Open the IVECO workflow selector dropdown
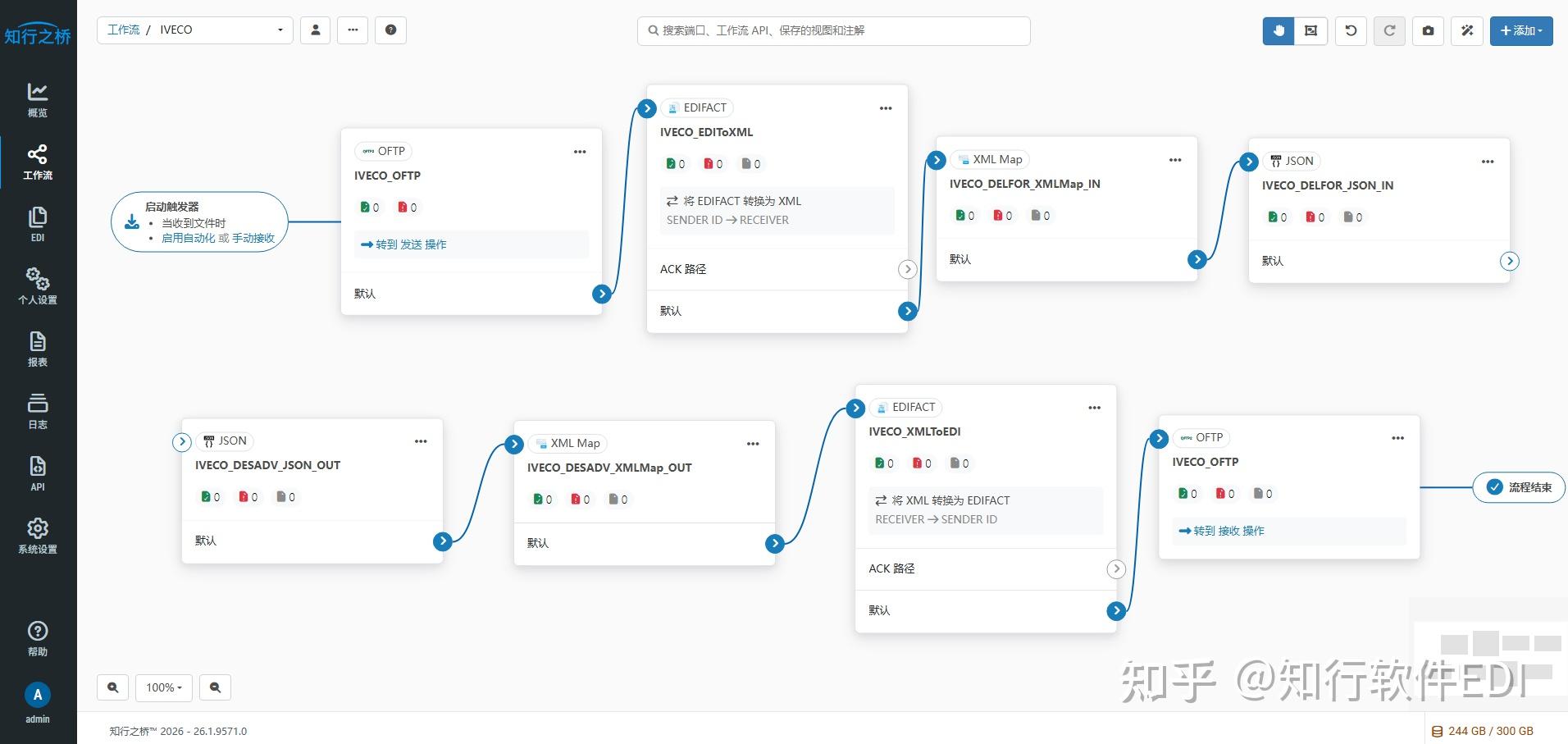The height and width of the screenshot is (744, 1568). (x=195, y=30)
